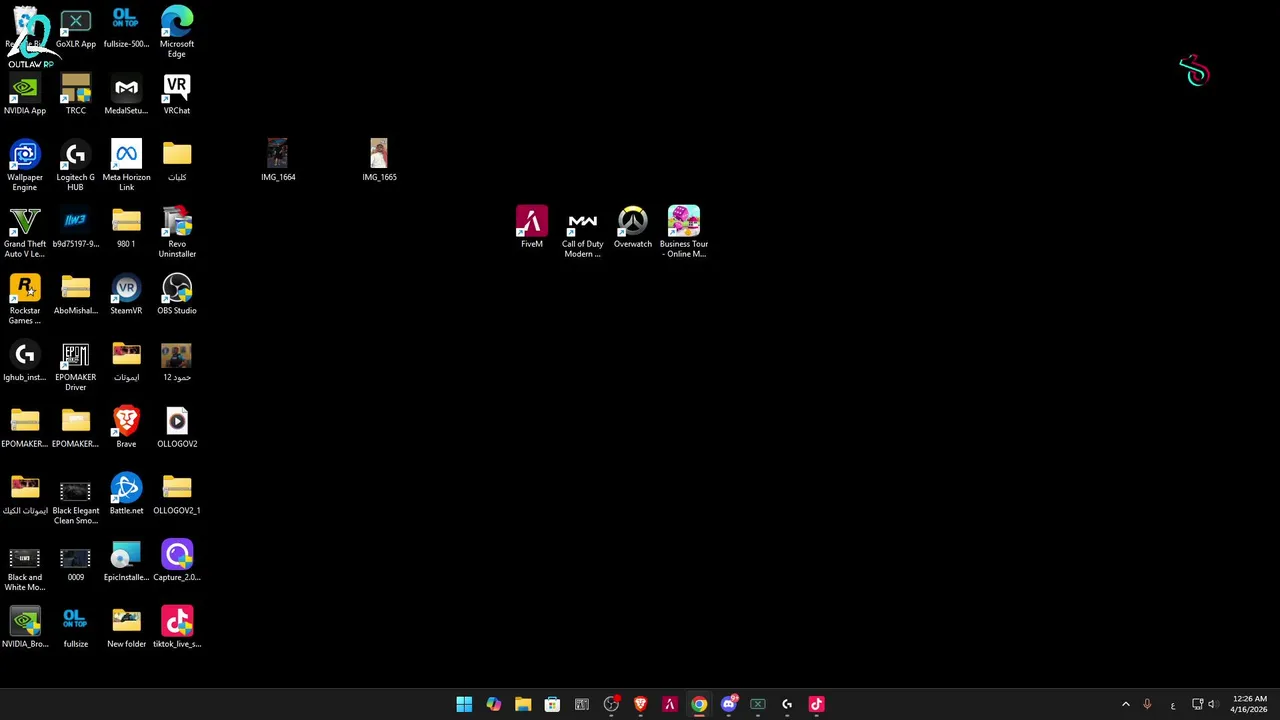This screenshot has width=1280, height=720.
Task: Open the Revo Uninstaller shortcut
Action: [177, 233]
